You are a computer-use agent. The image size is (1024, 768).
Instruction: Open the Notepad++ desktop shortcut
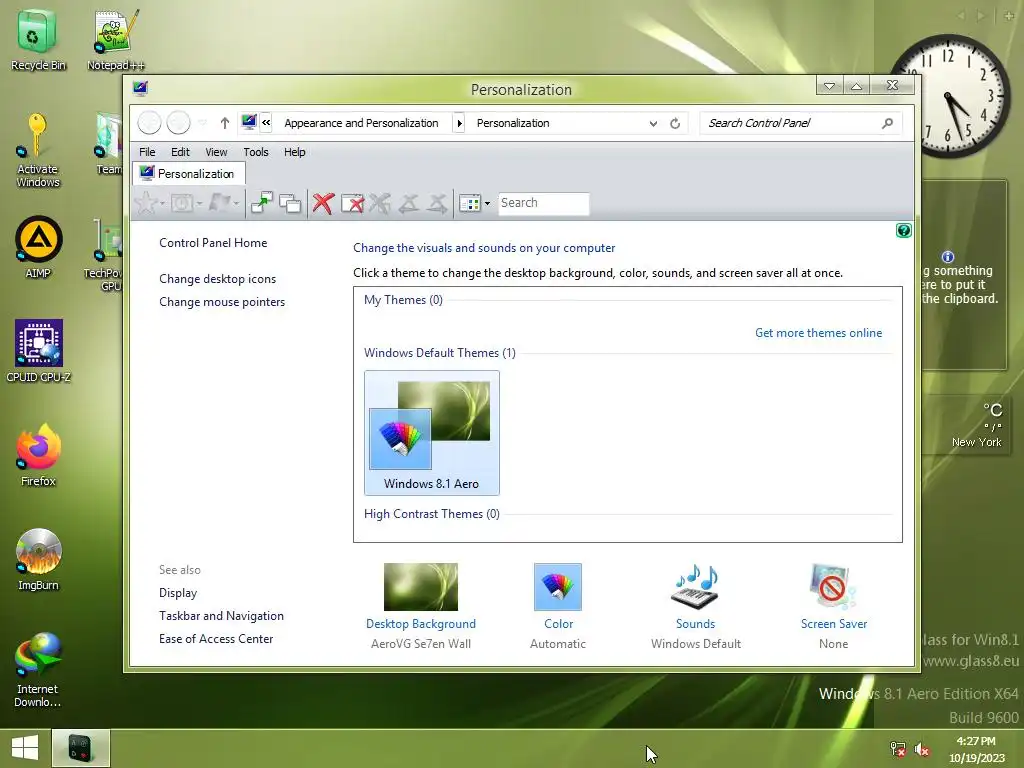click(x=116, y=39)
